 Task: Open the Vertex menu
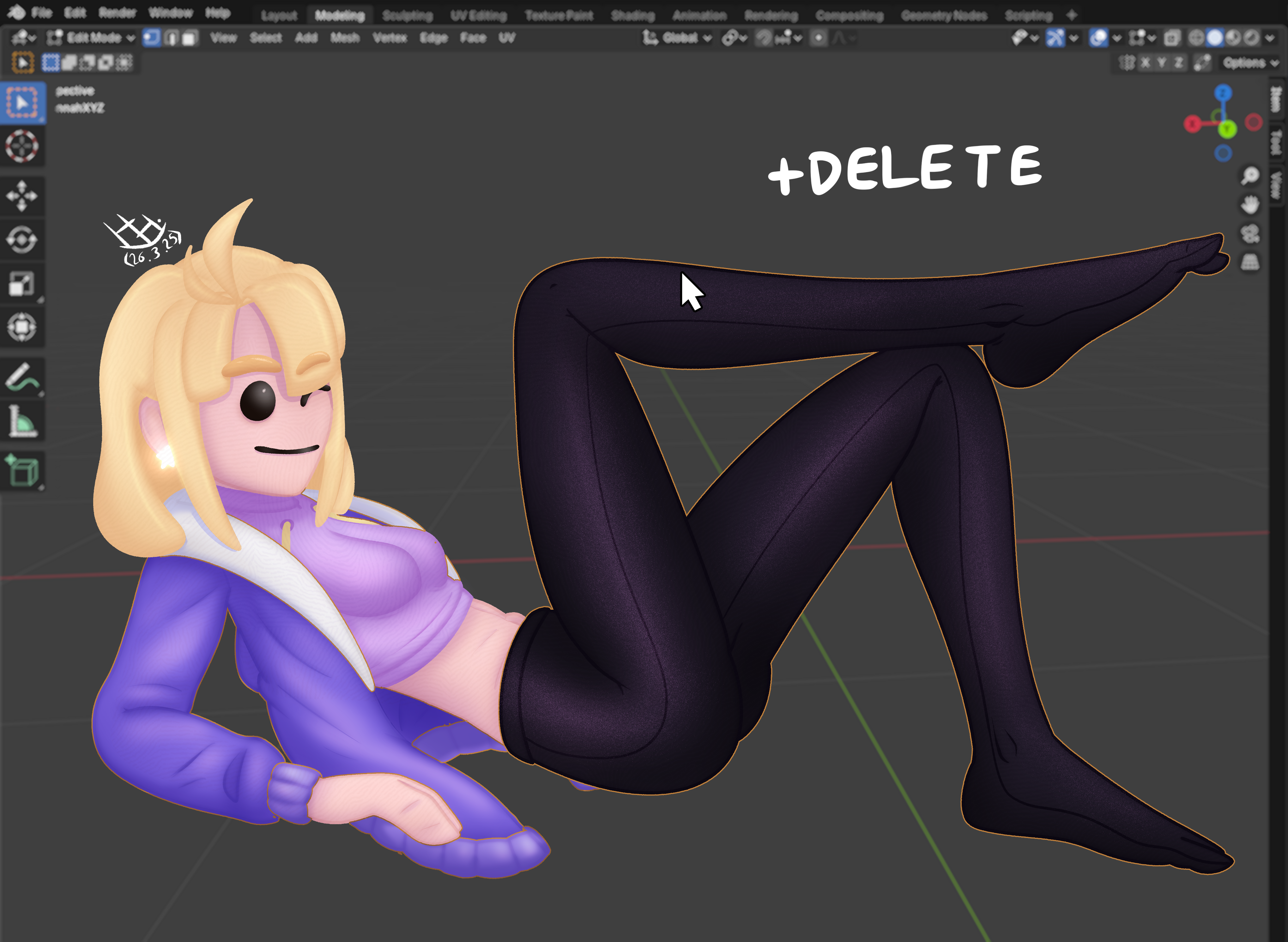[390, 38]
